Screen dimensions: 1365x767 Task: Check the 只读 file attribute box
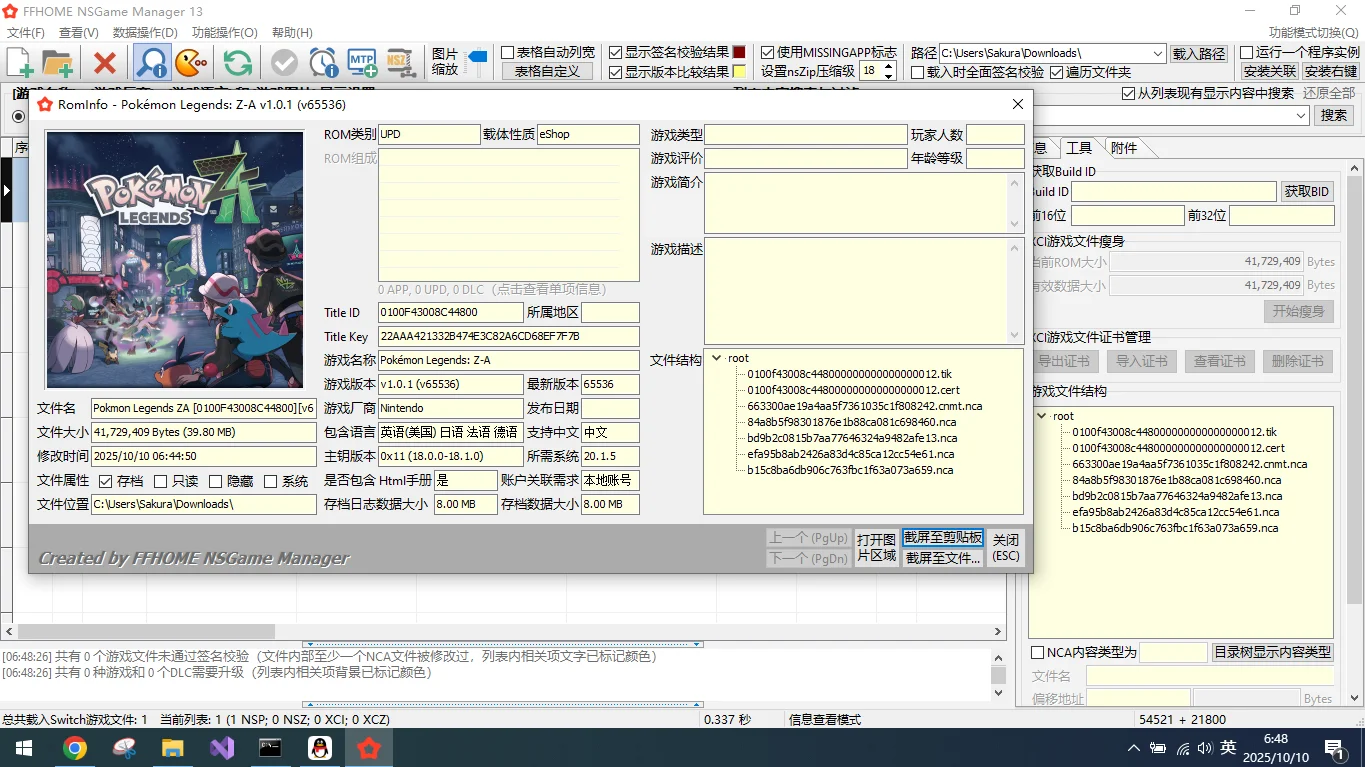pos(161,481)
